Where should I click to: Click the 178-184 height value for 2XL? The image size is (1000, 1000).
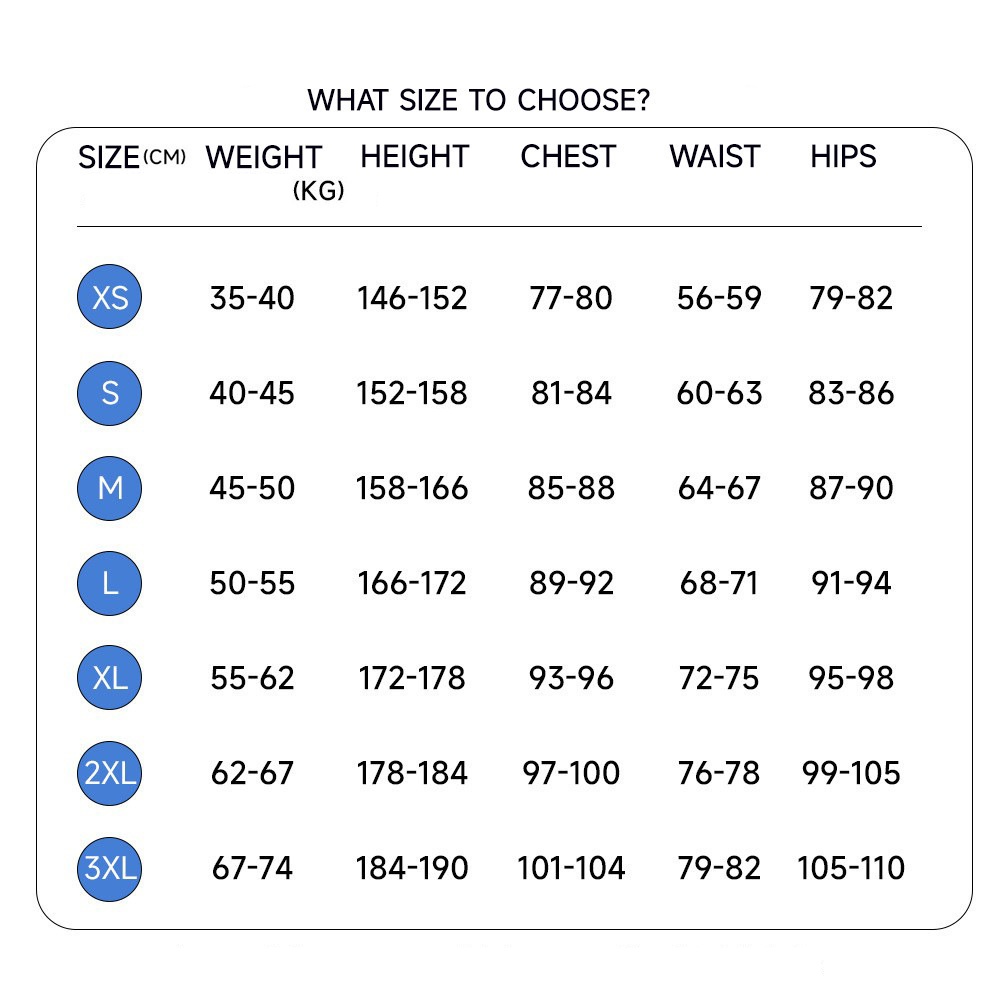pyautogui.click(x=412, y=773)
